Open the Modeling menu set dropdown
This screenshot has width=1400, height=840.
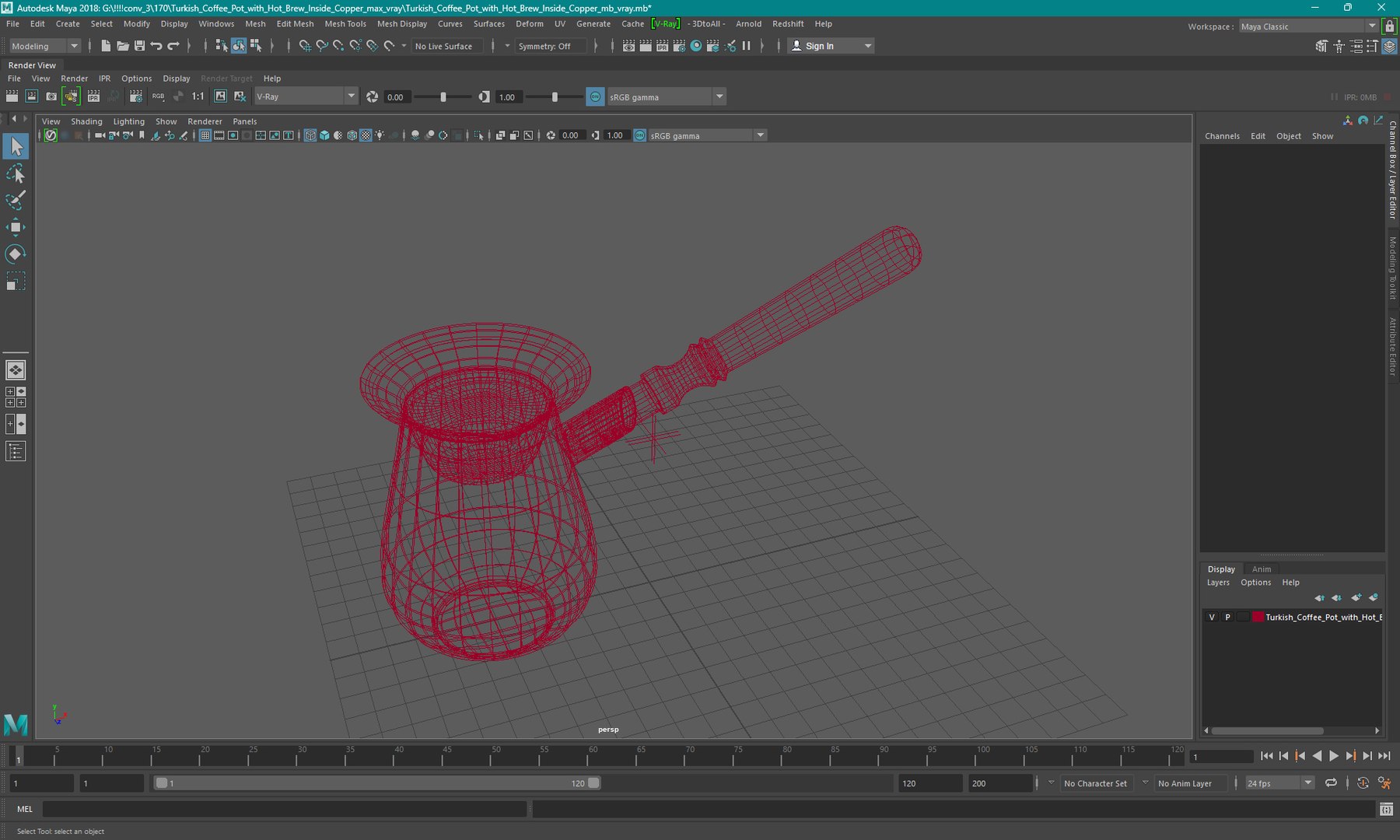pyautogui.click(x=44, y=46)
